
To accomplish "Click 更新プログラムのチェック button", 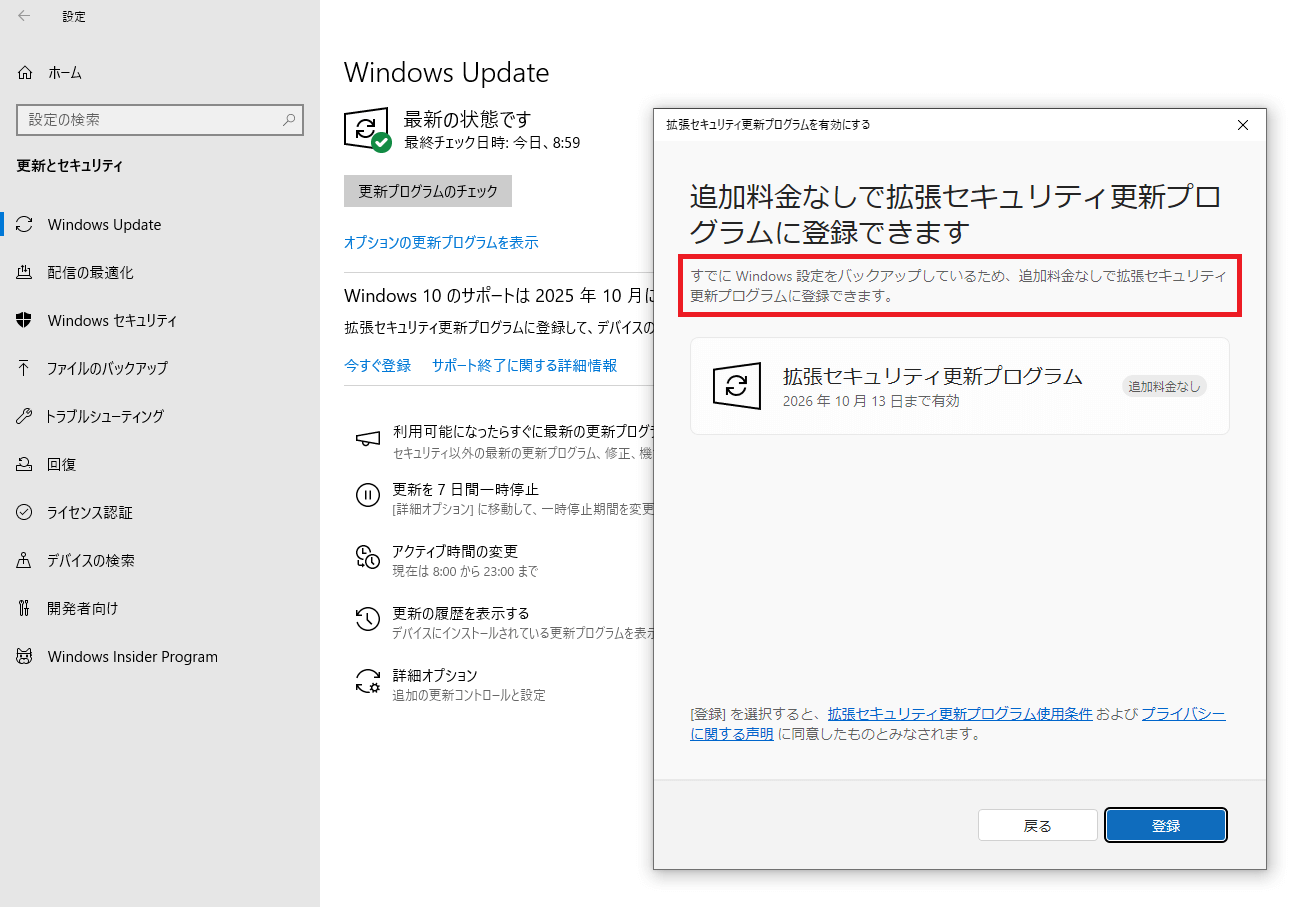I will [427, 191].
